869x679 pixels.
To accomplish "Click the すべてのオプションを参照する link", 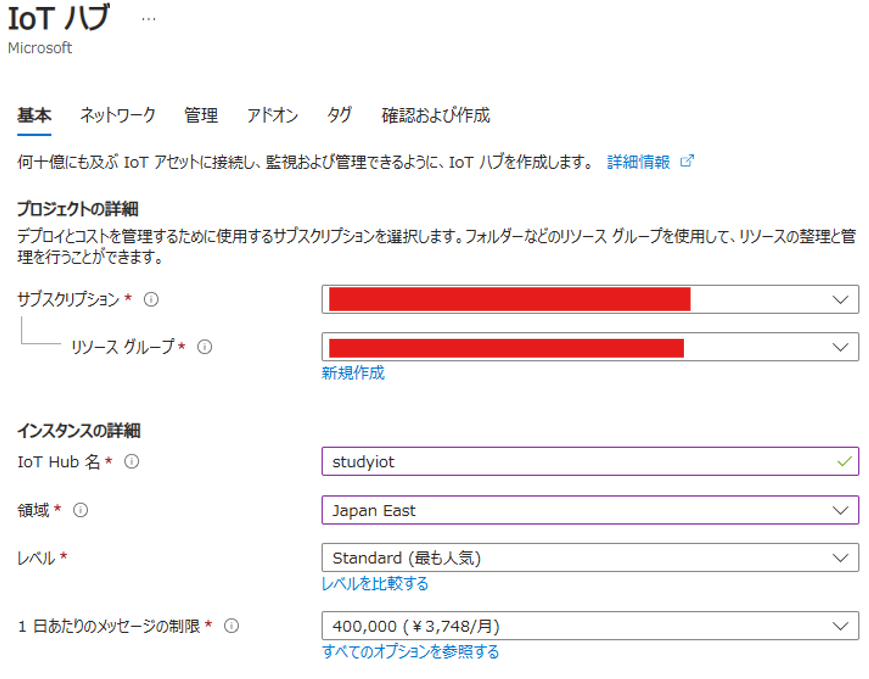I will [x=411, y=652].
